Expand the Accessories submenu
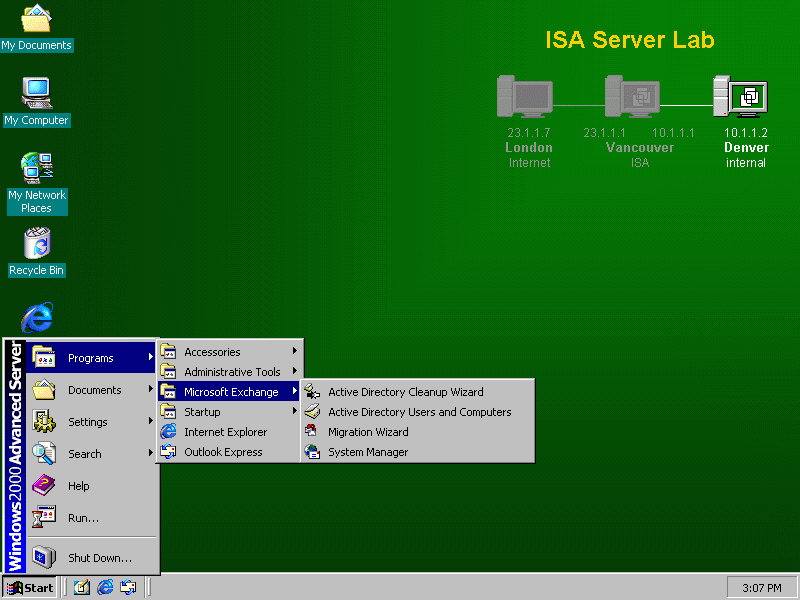 (x=212, y=352)
